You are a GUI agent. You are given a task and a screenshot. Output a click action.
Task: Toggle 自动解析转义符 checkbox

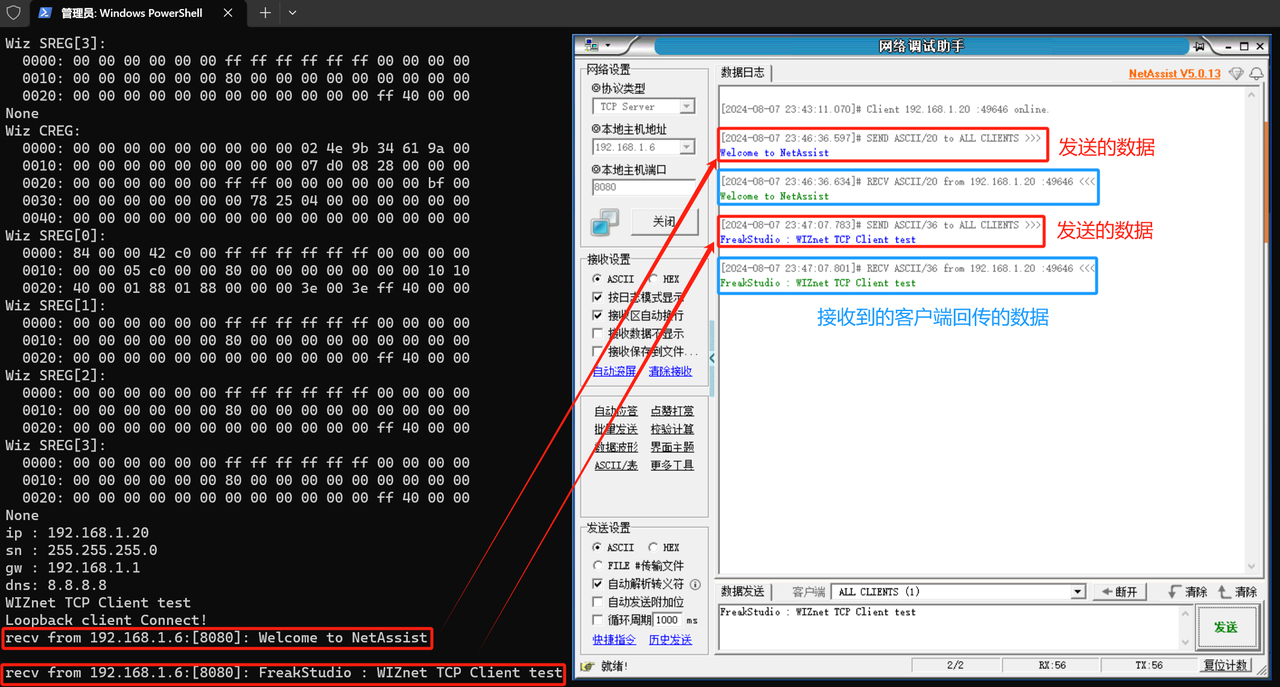click(598, 584)
